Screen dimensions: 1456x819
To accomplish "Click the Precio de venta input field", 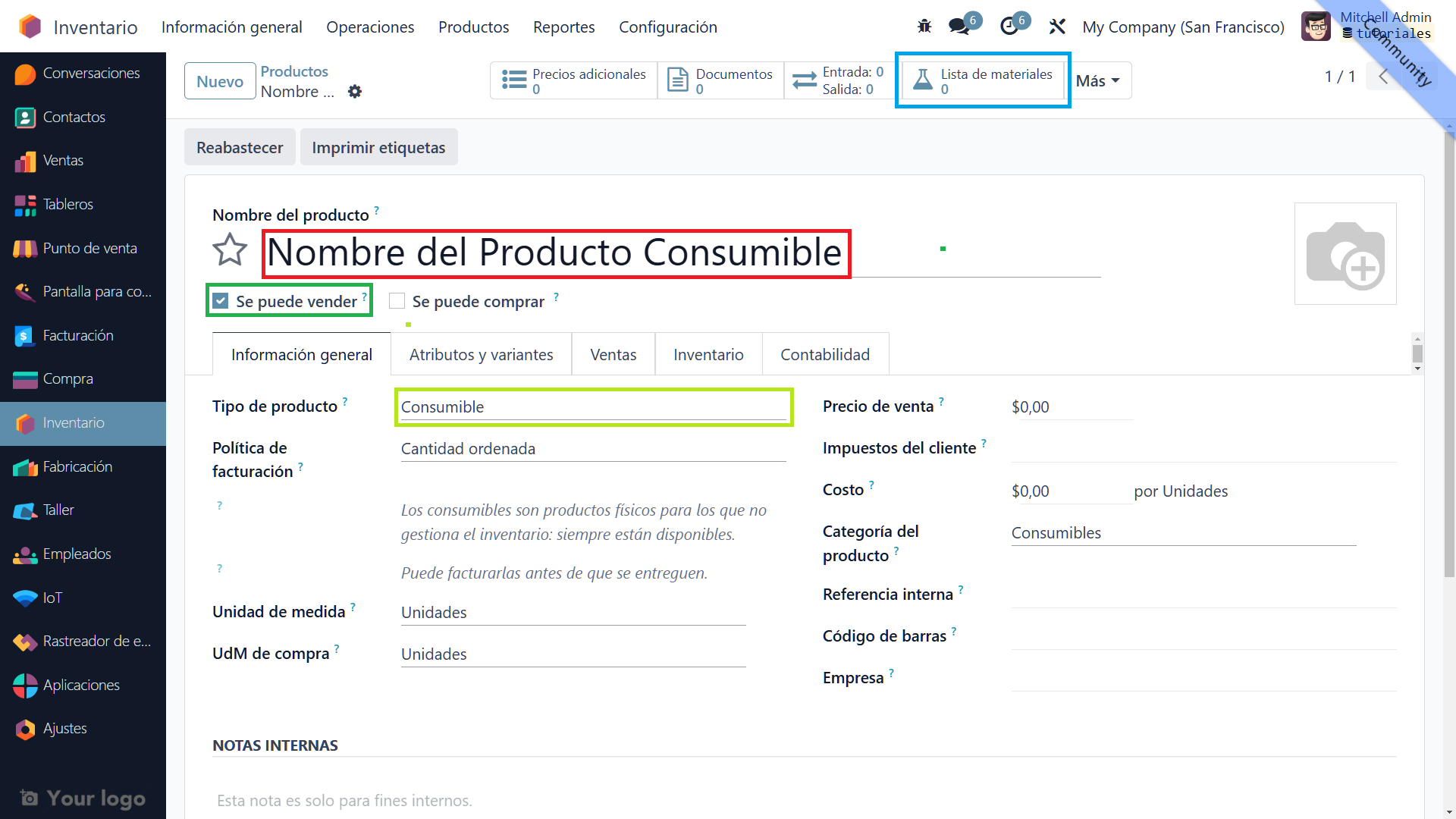I will pyautogui.click(x=1071, y=407).
